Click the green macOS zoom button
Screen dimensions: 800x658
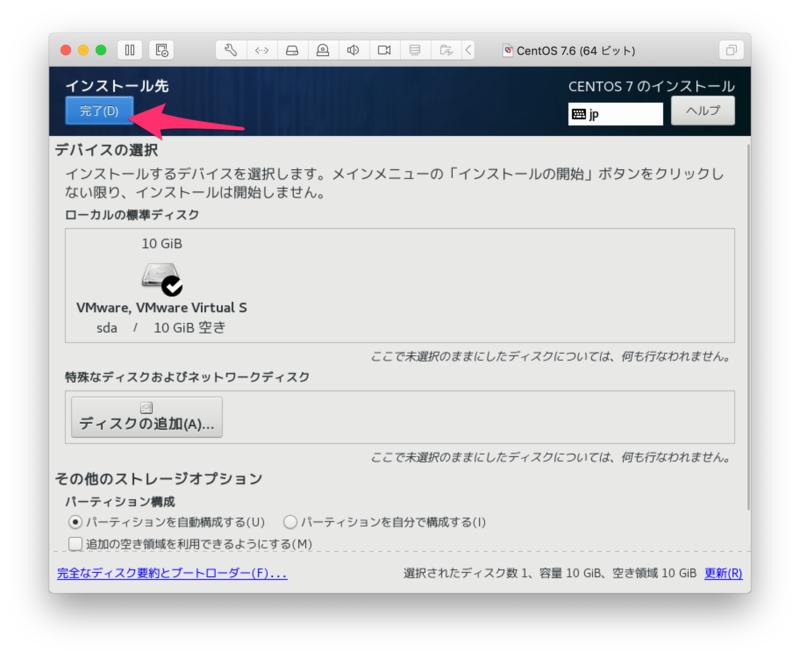(101, 50)
